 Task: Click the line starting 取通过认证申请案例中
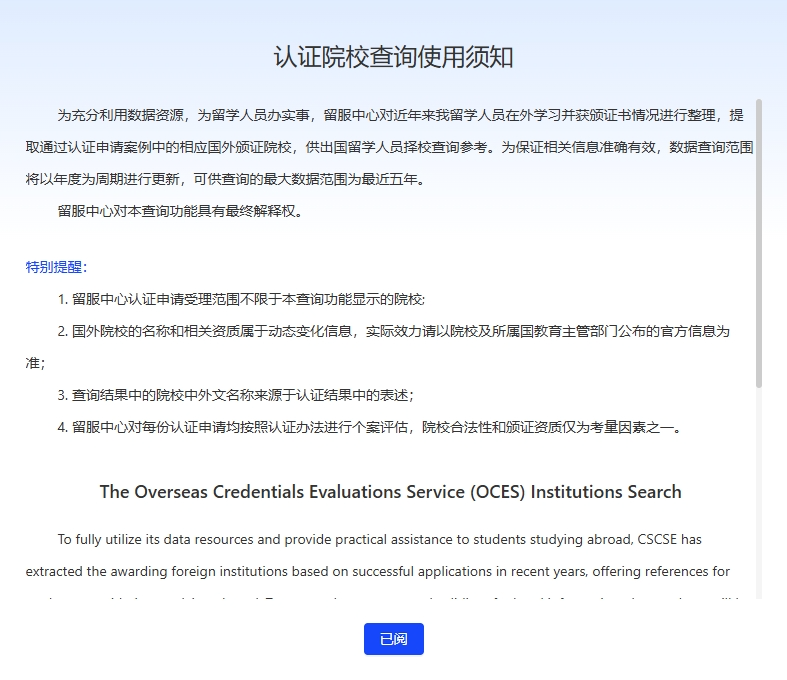(x=389, y=147)
